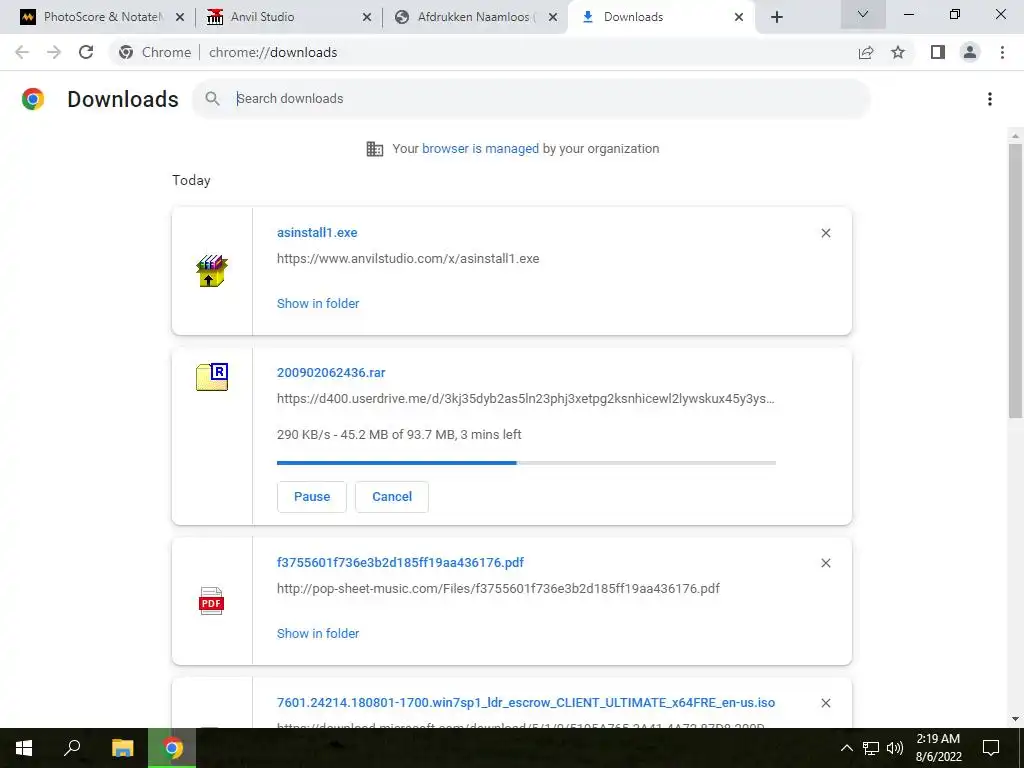Click the Chrome taskbar icon

click(x=172, y=748)
